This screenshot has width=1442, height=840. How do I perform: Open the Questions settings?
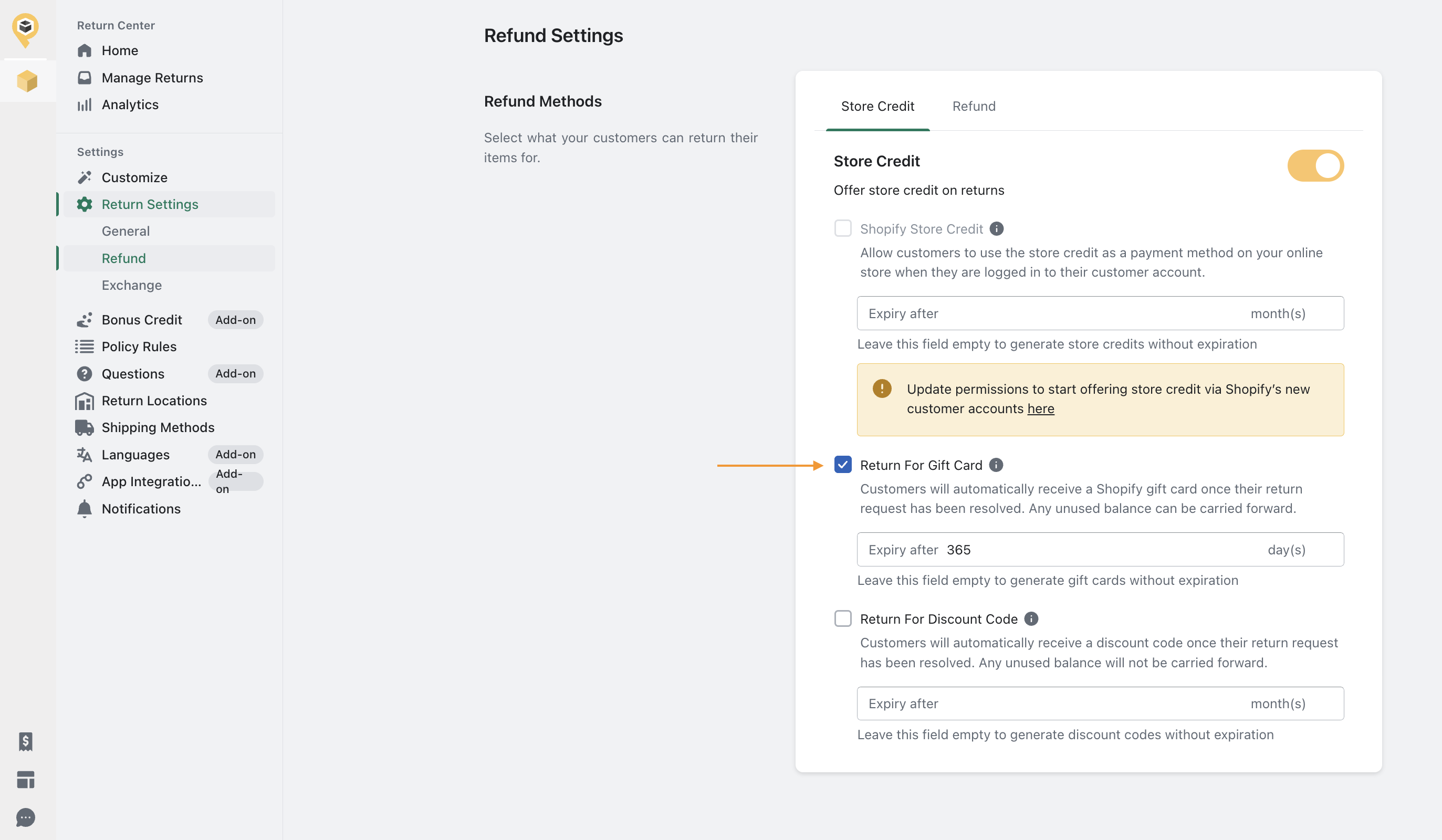click(x=133, y=374)
